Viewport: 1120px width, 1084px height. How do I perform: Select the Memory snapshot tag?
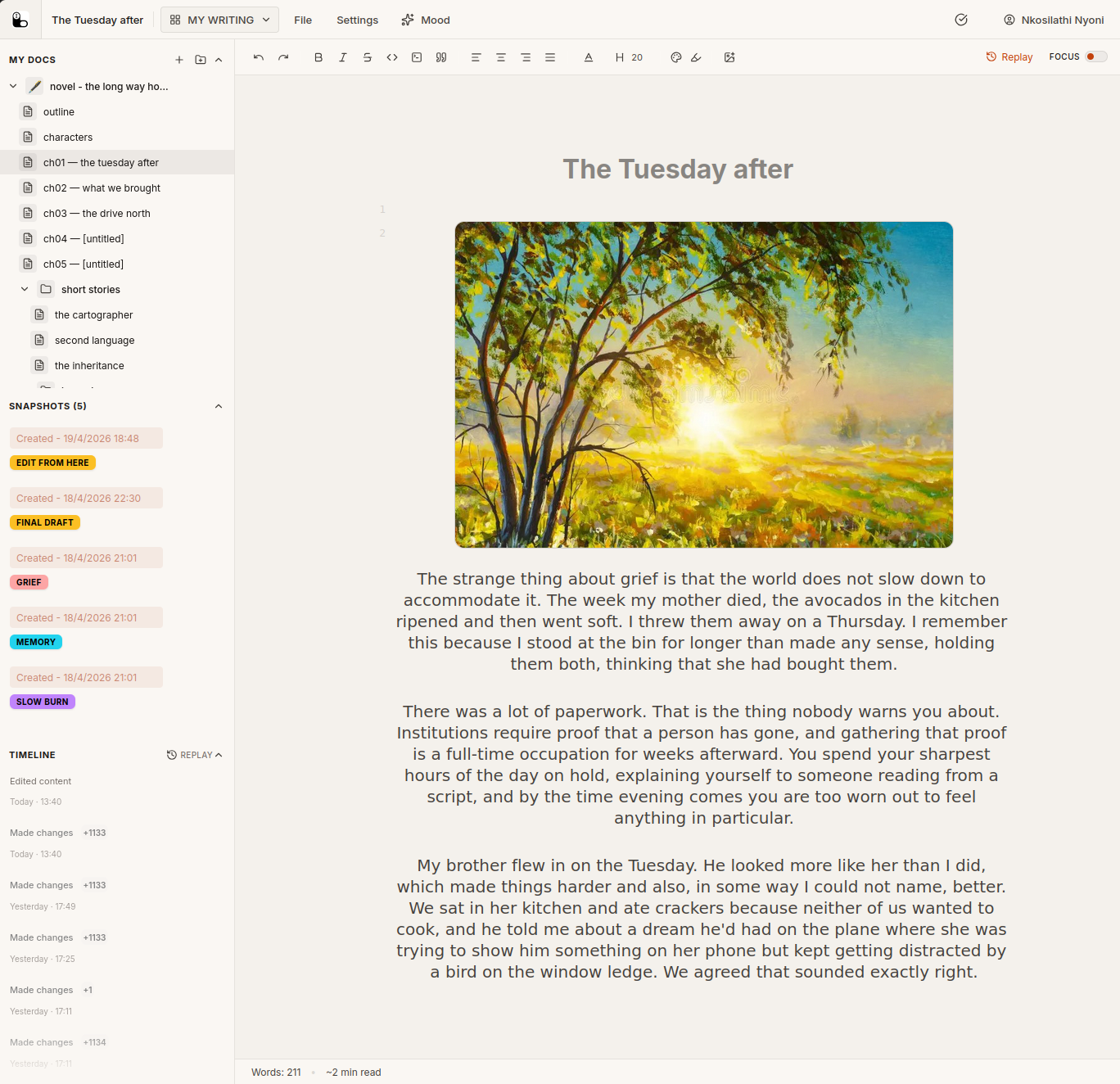click(x=36, y=642)
